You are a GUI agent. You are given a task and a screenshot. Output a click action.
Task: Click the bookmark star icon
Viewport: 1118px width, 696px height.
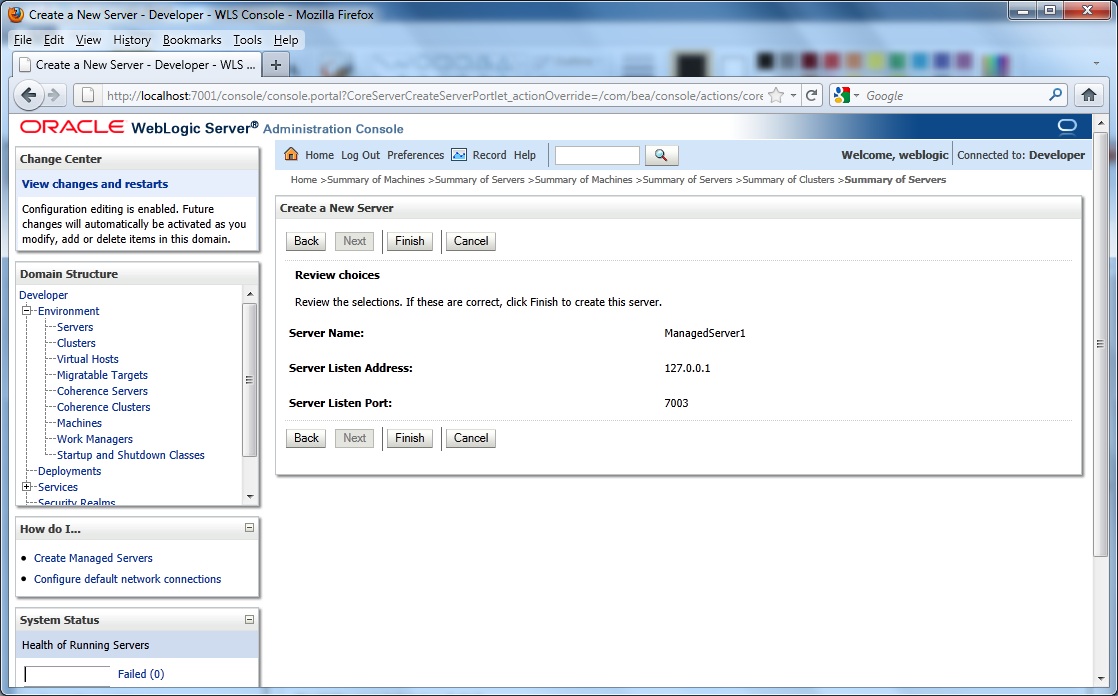pyautogui.click(x=778, y=94)
